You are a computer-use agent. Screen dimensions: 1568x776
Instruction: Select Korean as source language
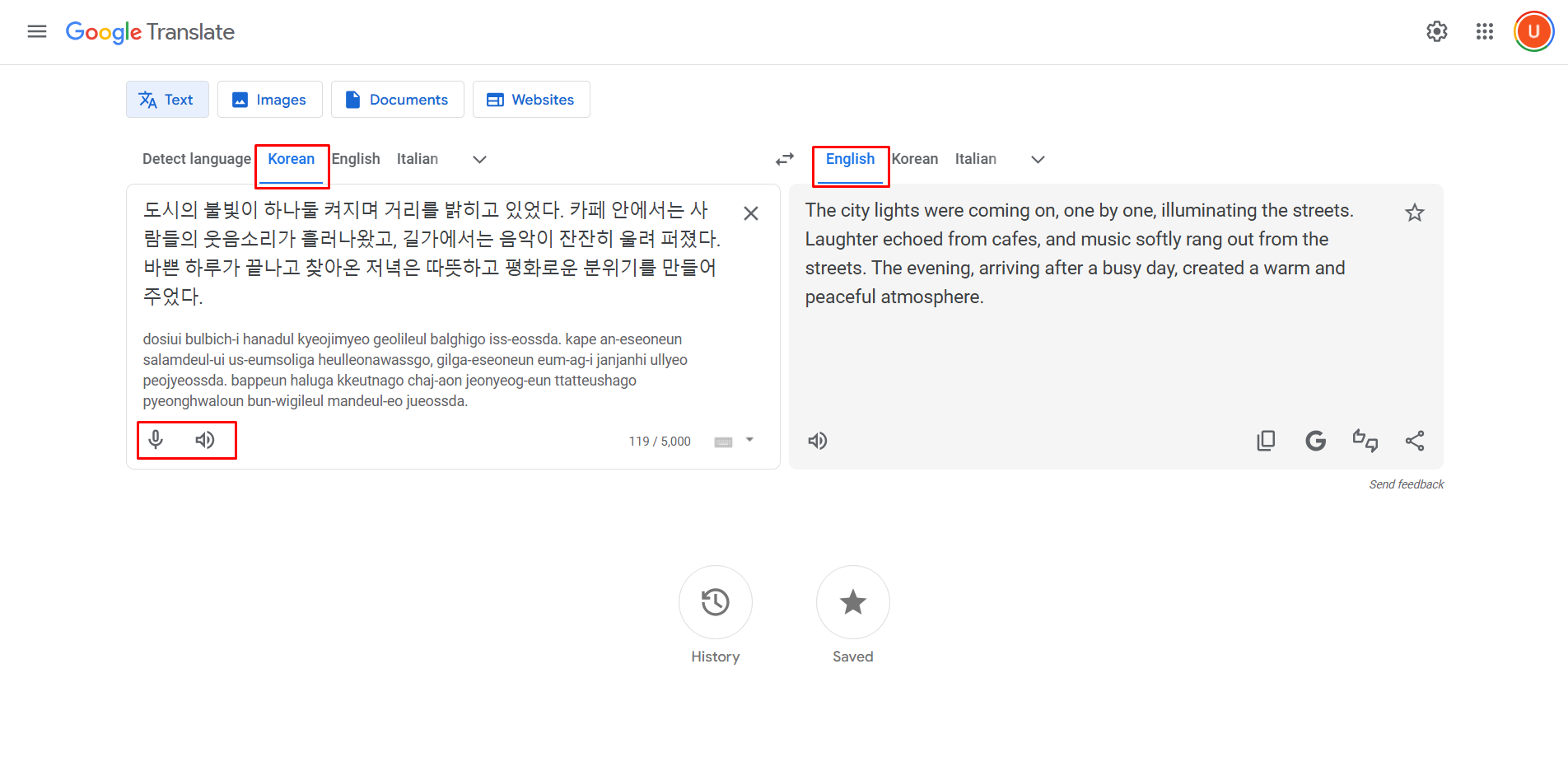(x=292, y=159)
